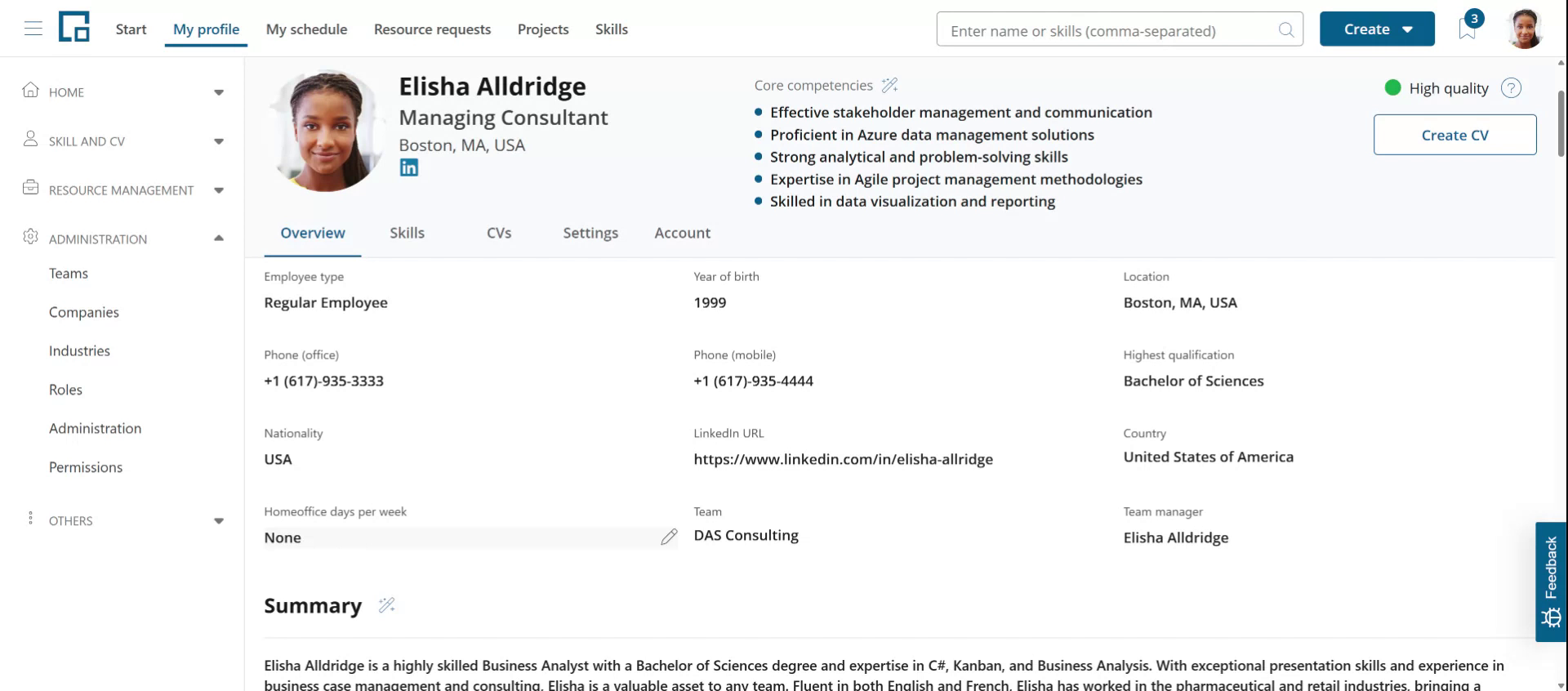Expand the OTHERS section arrow
The image size is (1568, 691).
pyautogui.click(x=219, y=521)
